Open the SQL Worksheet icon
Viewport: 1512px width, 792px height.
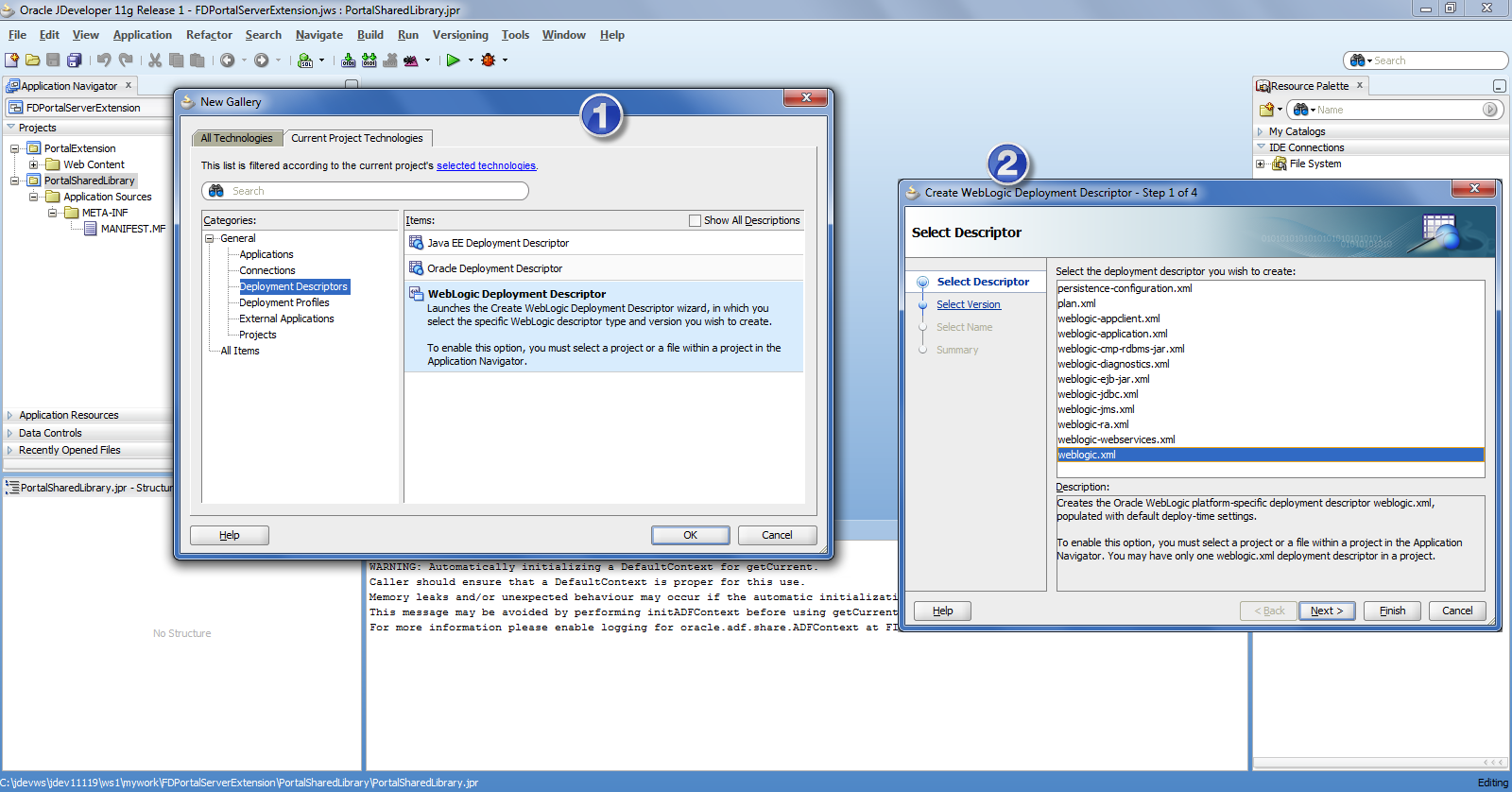coord(305,60)
